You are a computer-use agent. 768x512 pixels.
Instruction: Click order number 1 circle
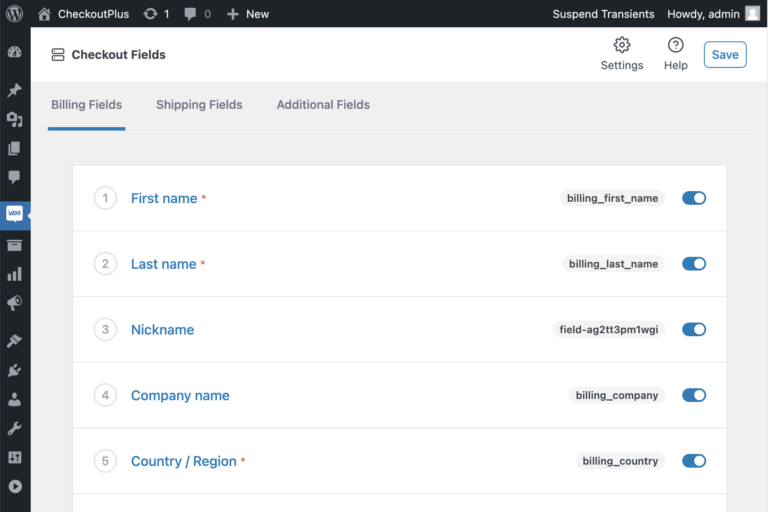pyautogui.click(x=105, y=198)
